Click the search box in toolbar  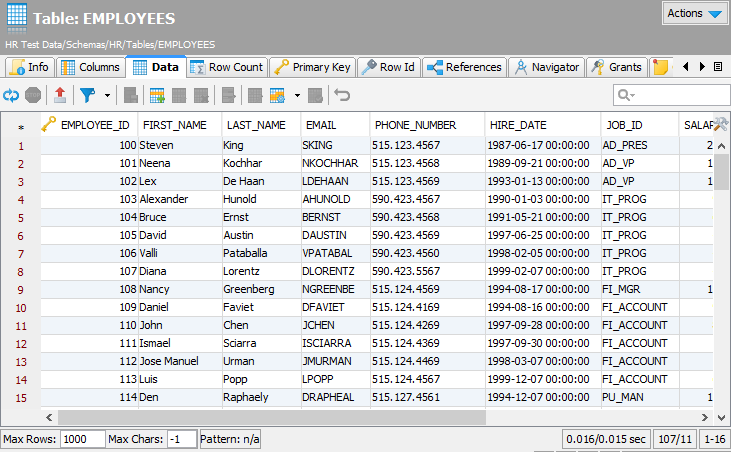click(x=671, y=95)
